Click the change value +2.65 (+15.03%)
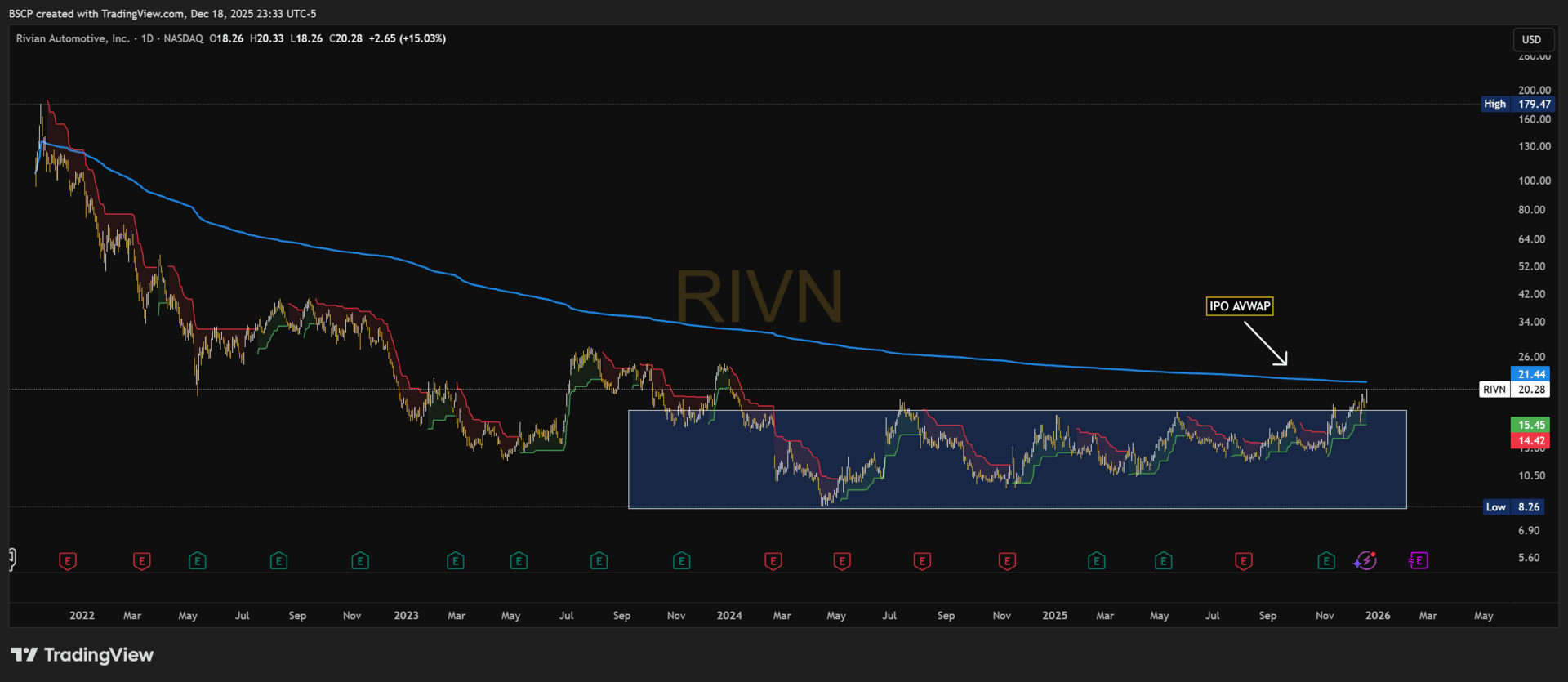Screen dimensions: 1568x682 point(408,38)
